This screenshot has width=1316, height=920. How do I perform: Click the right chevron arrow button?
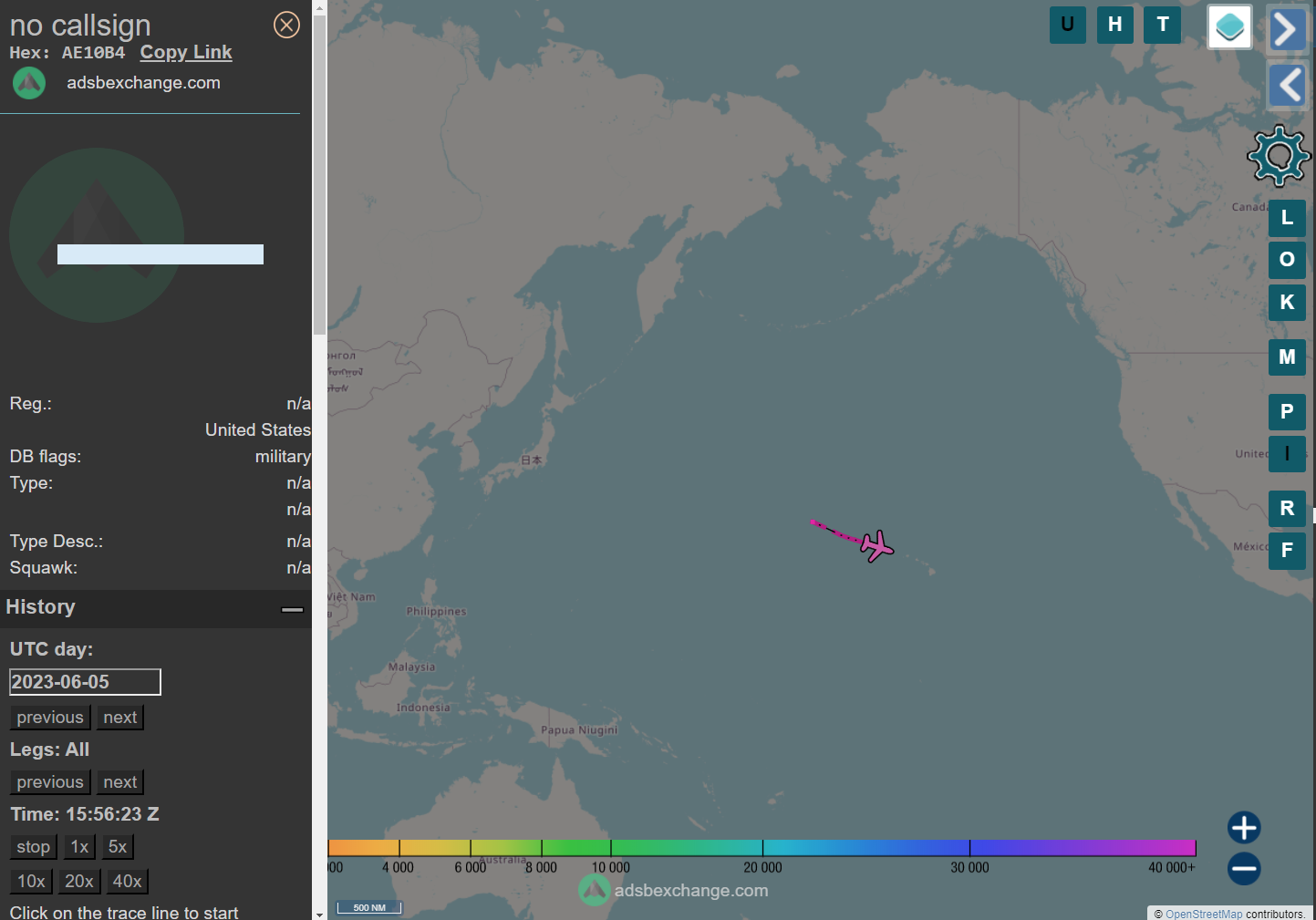(x=1287, y=29)
